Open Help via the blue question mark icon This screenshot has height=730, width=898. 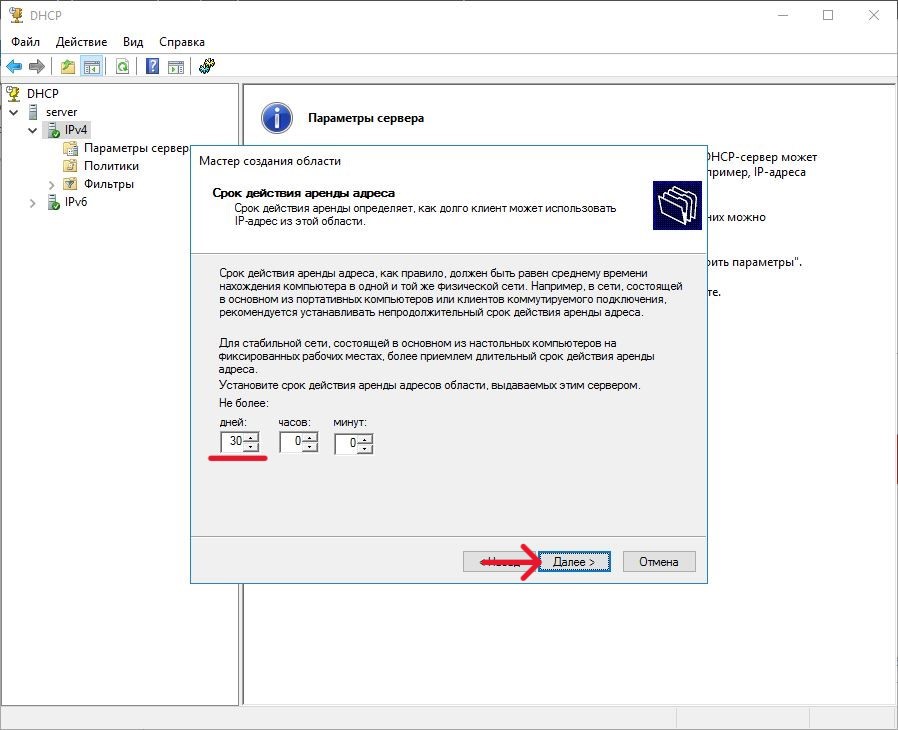point(152,66)
